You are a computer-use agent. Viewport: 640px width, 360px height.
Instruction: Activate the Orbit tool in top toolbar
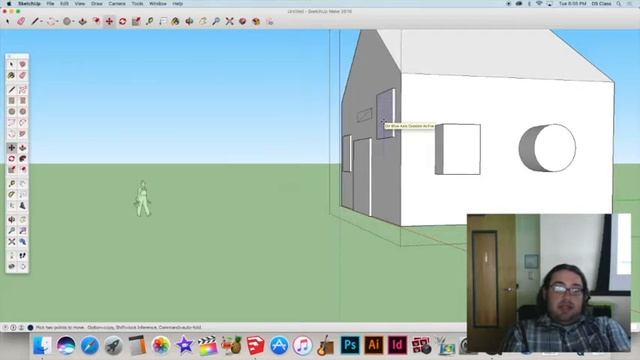coord(189,21)
